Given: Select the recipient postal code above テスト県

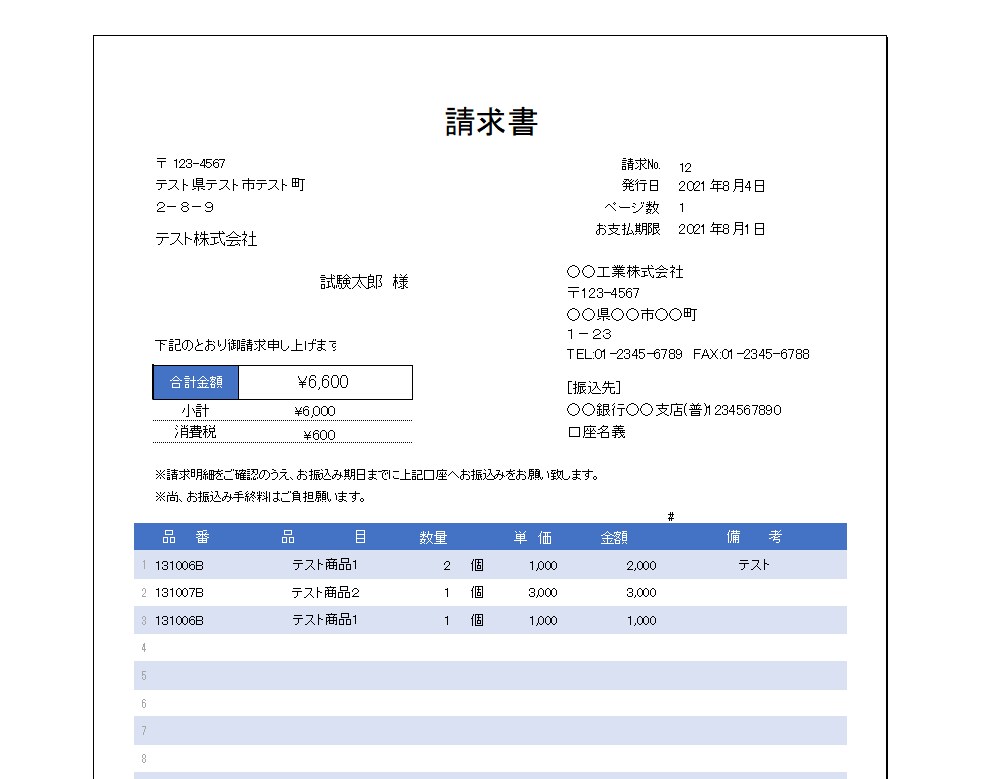Looking at the screenshot, I should pos(191,163).
